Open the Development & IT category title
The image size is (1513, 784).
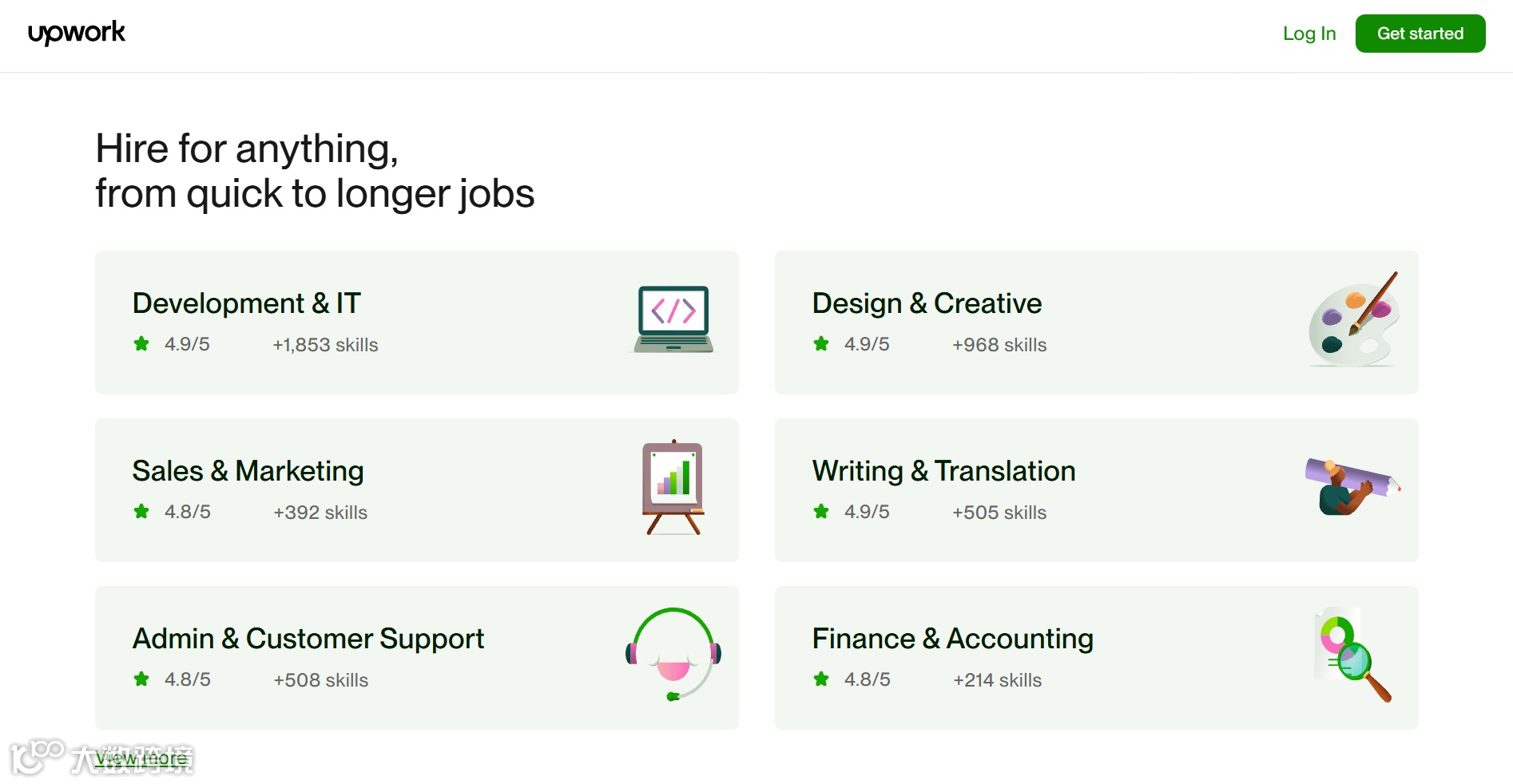[247, 303]
